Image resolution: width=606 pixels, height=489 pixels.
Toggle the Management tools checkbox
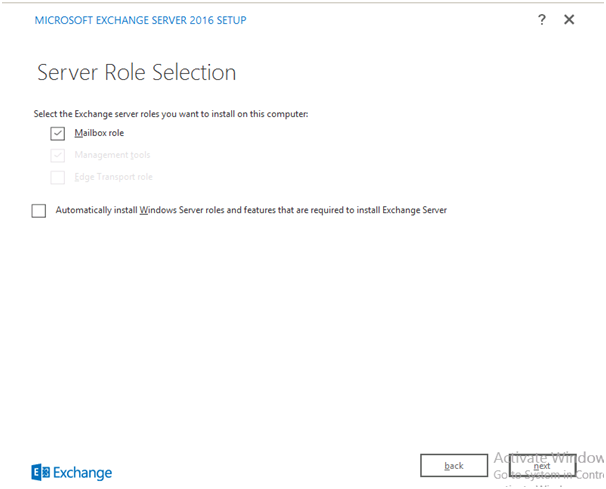58,155
